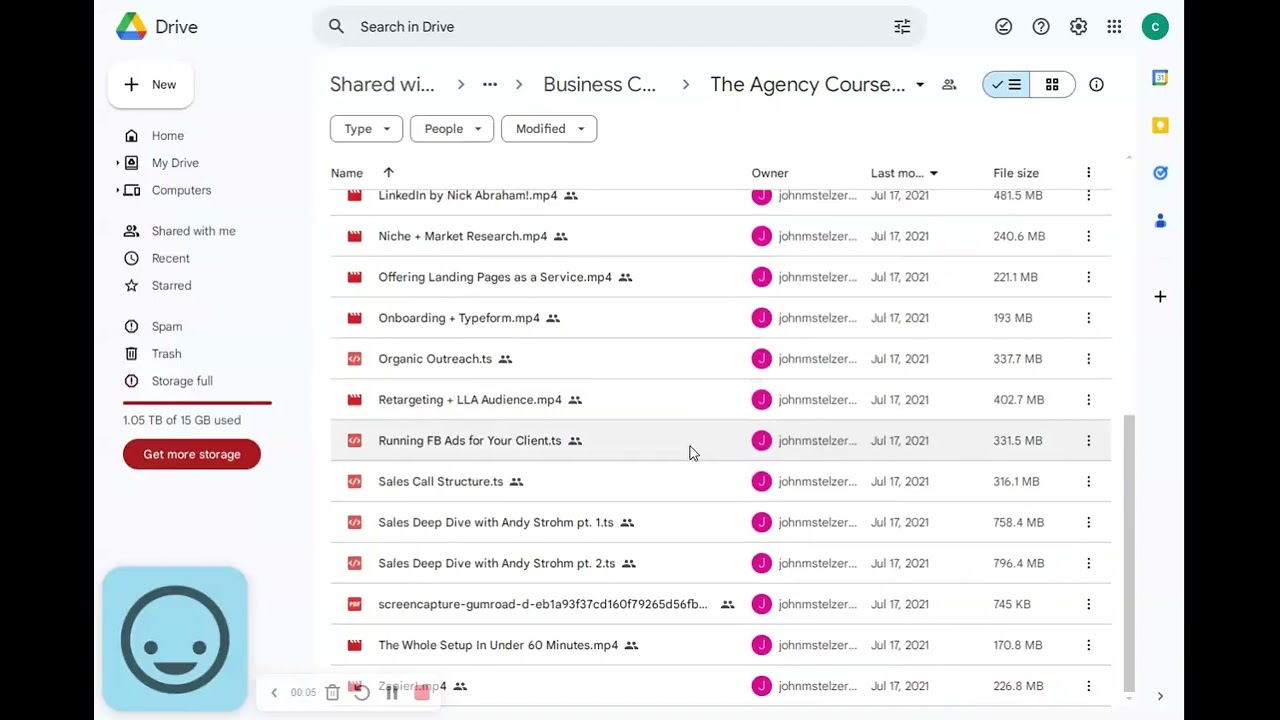Expand the Computers tree
This screenshot has height=720, width=1280.
coord(118,190)
